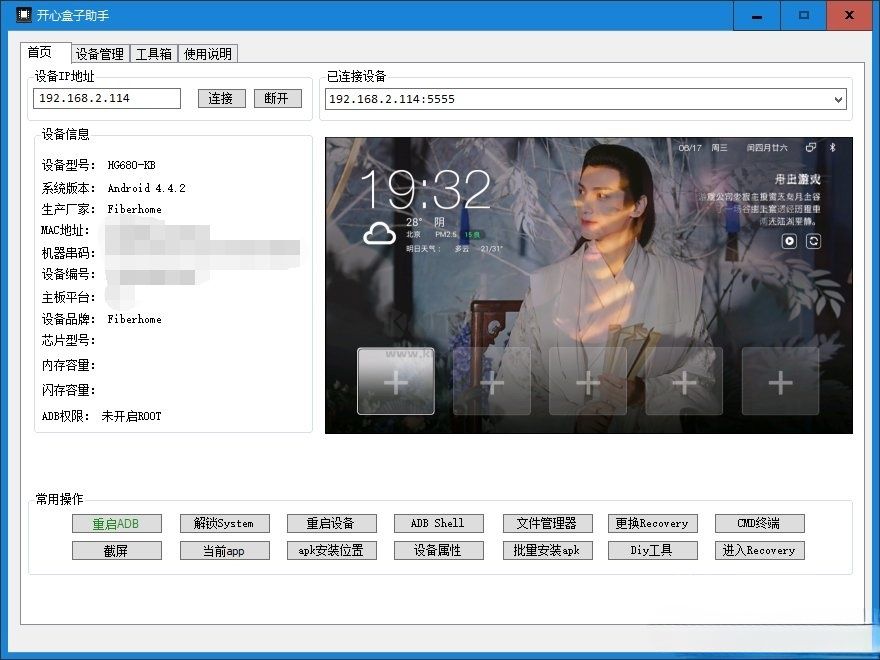Click 解锁System to unlock system partition
880x660 pixels.
point(224,523)
